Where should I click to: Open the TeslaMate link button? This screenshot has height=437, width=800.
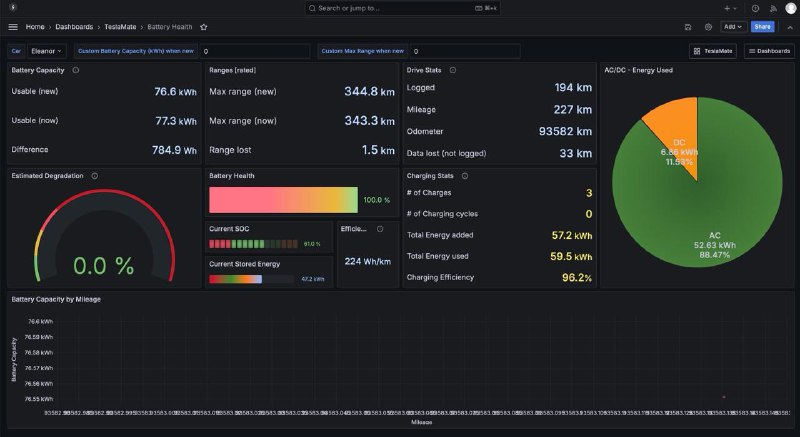pos(714,50)
